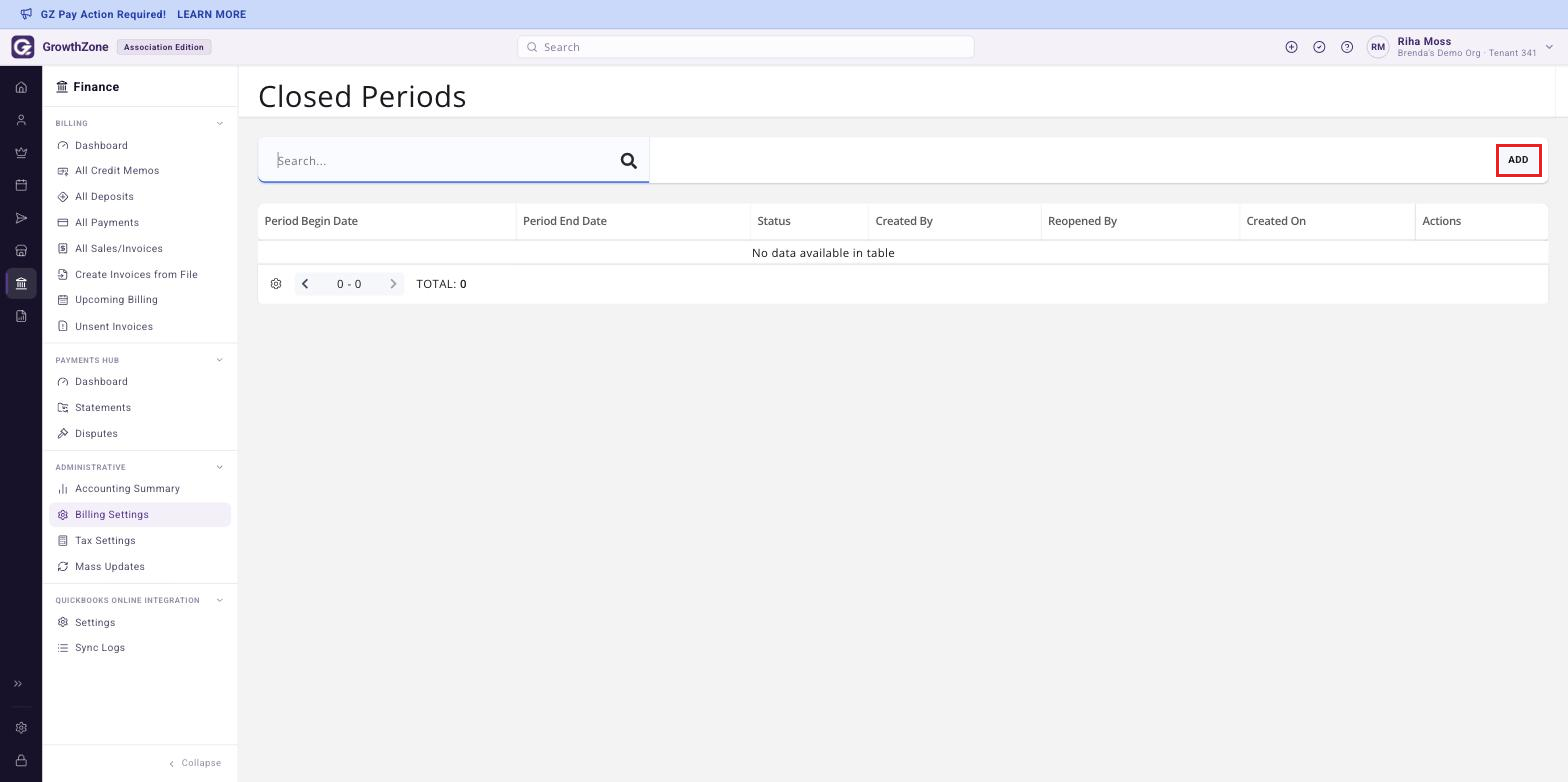Collapse the Administrative section chevron
Screen dimensions: 1568x782
[x=220, y=467]
